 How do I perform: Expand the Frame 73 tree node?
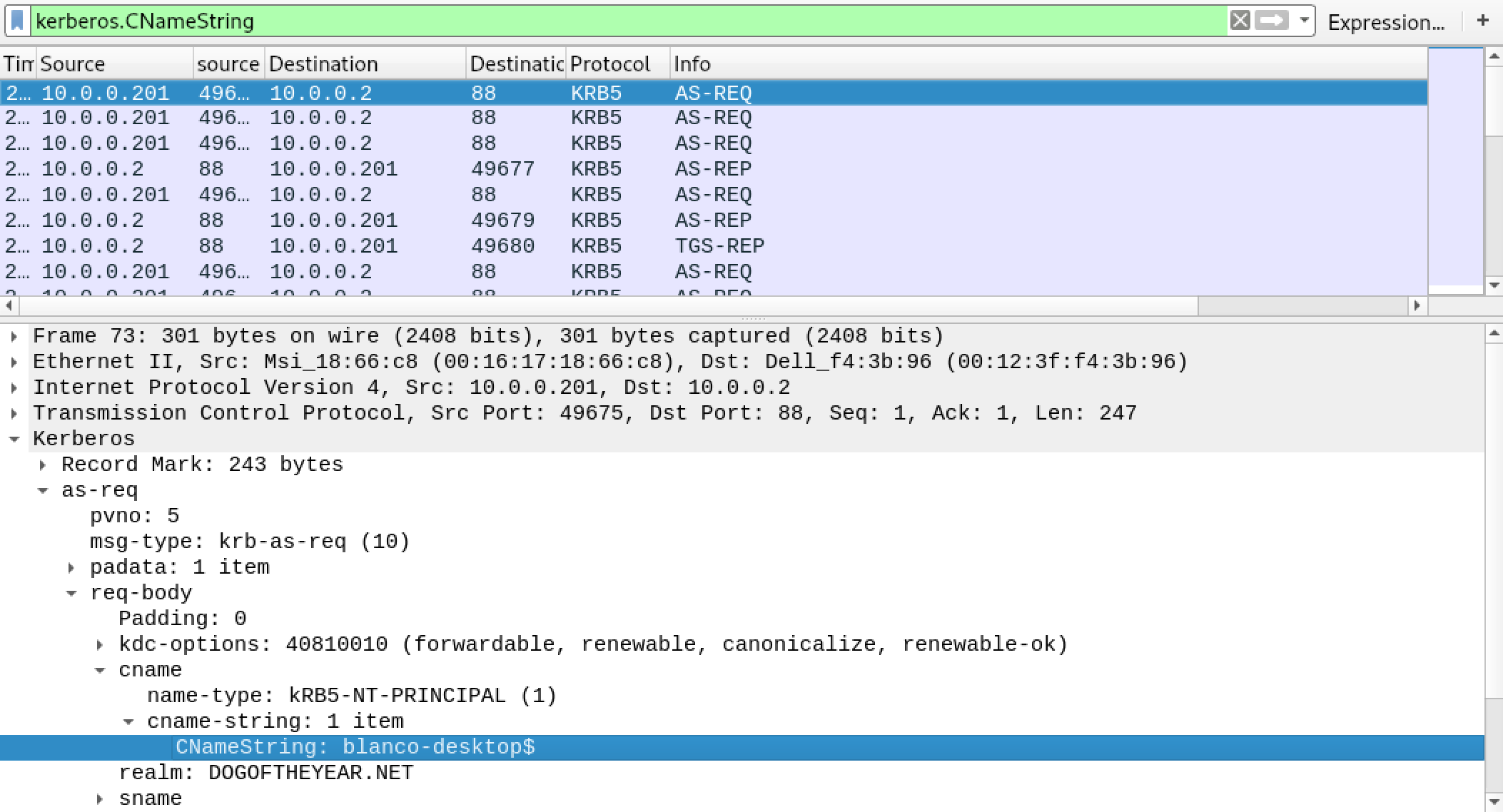click(14, 336)
